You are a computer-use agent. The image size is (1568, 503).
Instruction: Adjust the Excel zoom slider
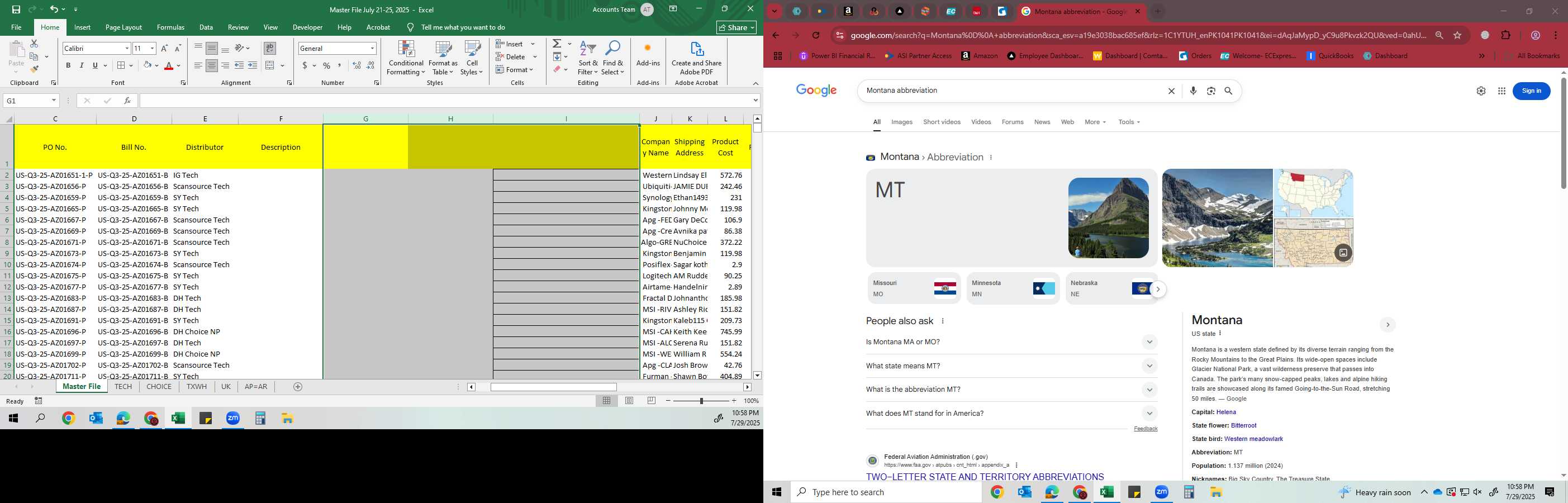click(701, 401)
